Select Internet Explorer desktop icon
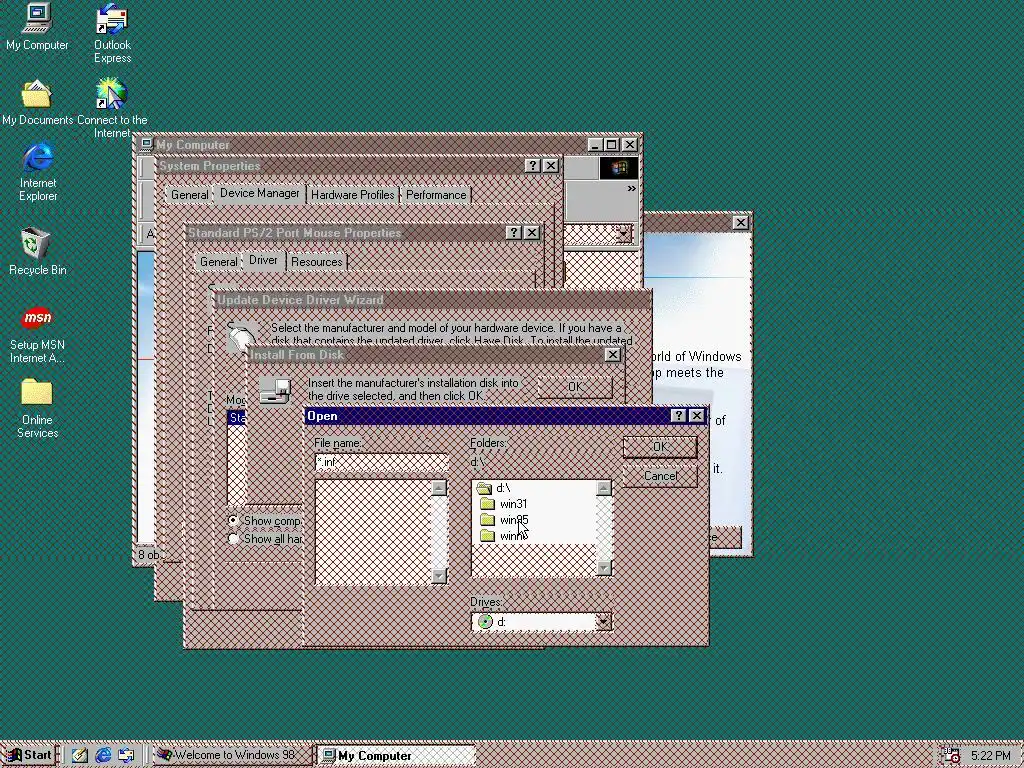Screen dimensions: 1024x768 click(x=38, y=171)
